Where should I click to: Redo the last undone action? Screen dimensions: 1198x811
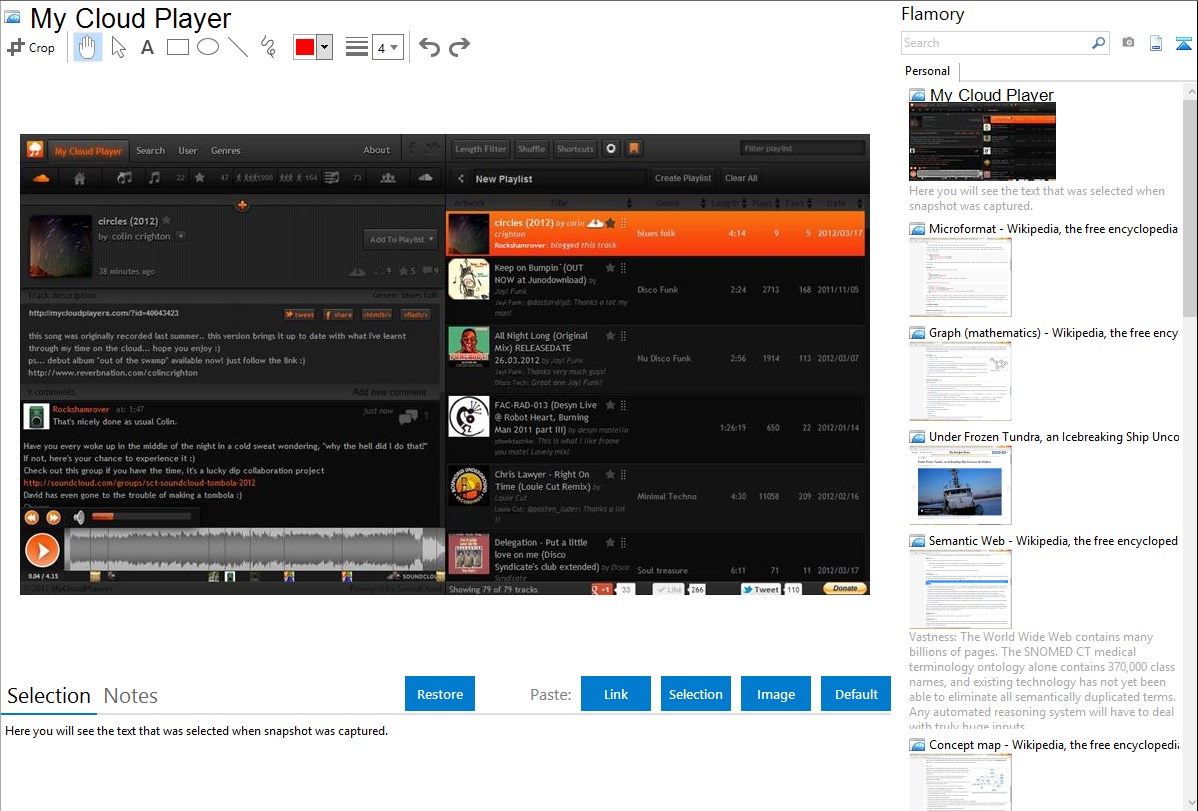[459, 47]
